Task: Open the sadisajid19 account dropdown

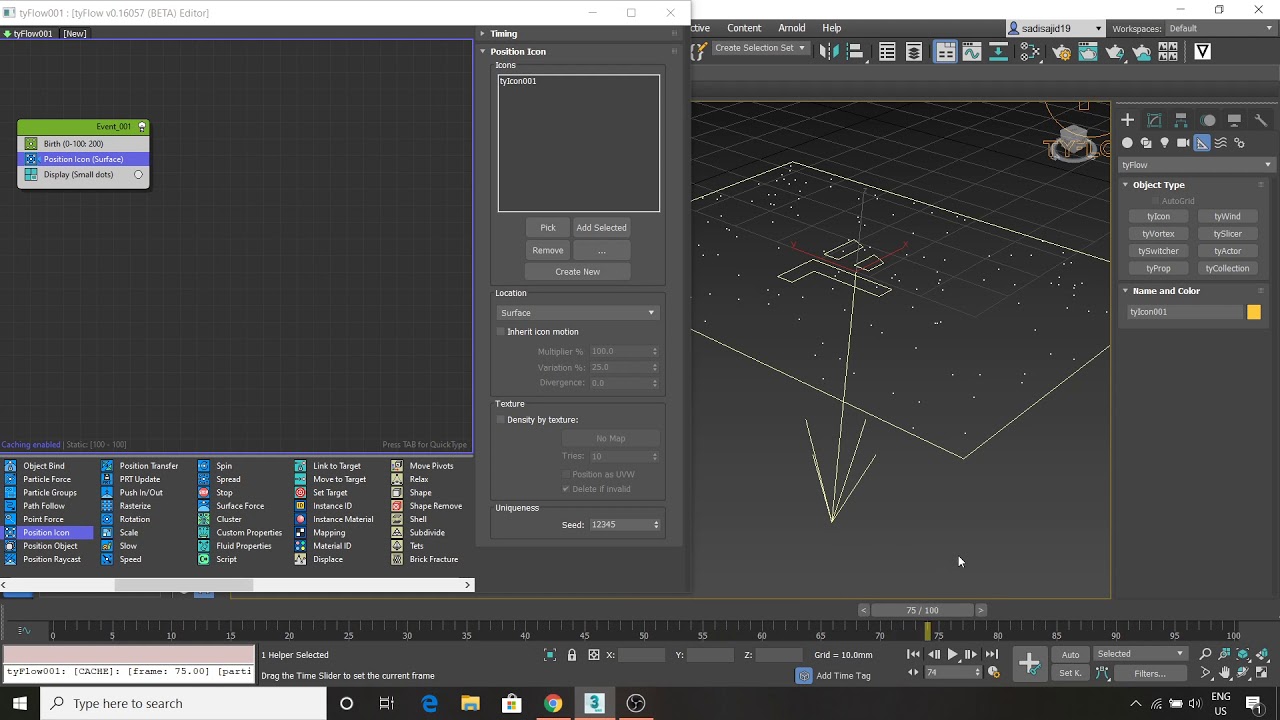Action: pyautogui.click(x=1055, y=28)
